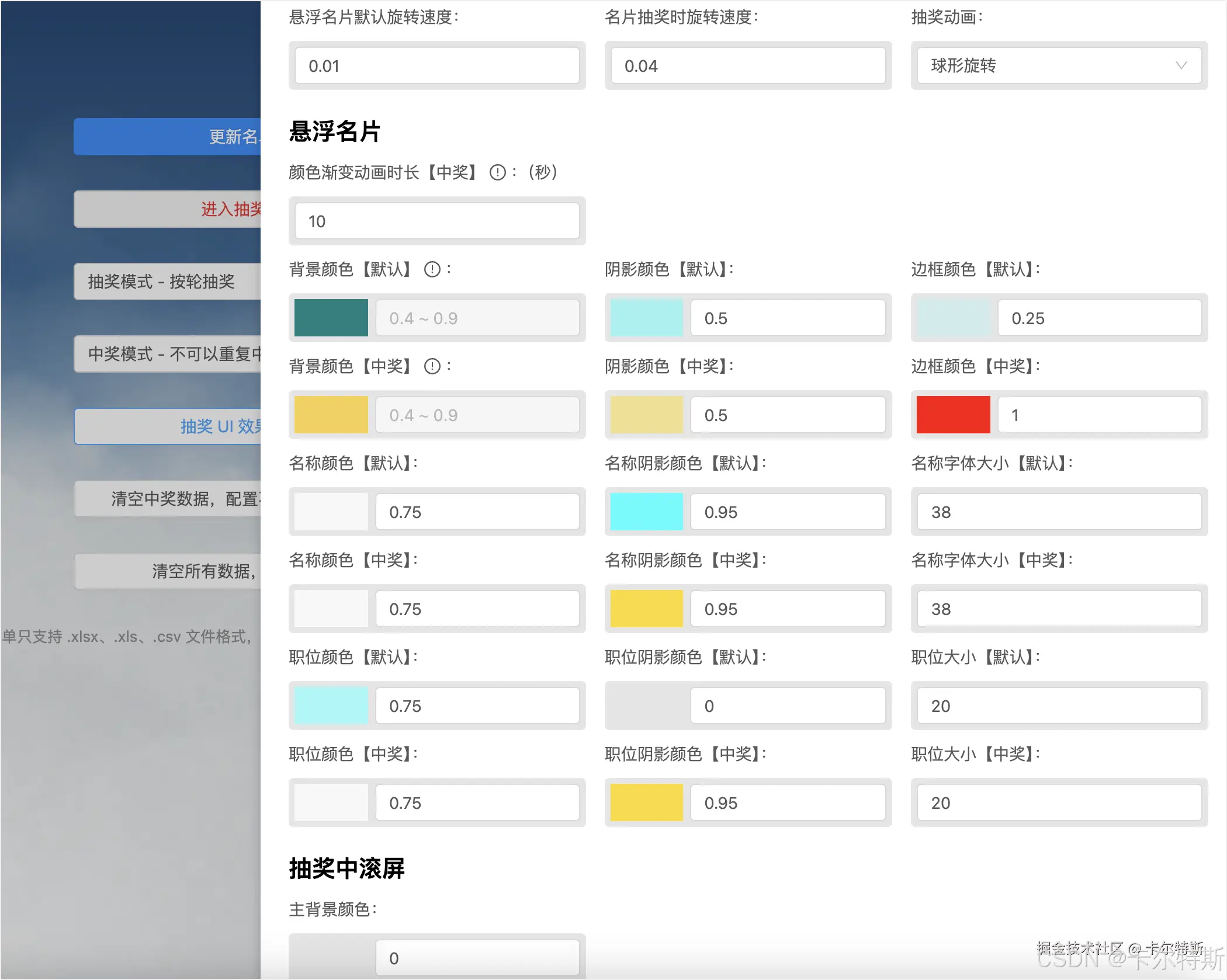The image size is (1227, 980).
Task: Open the yellow 职位阴影颜色【中奖】 swatch
Action: click(646, 802)
